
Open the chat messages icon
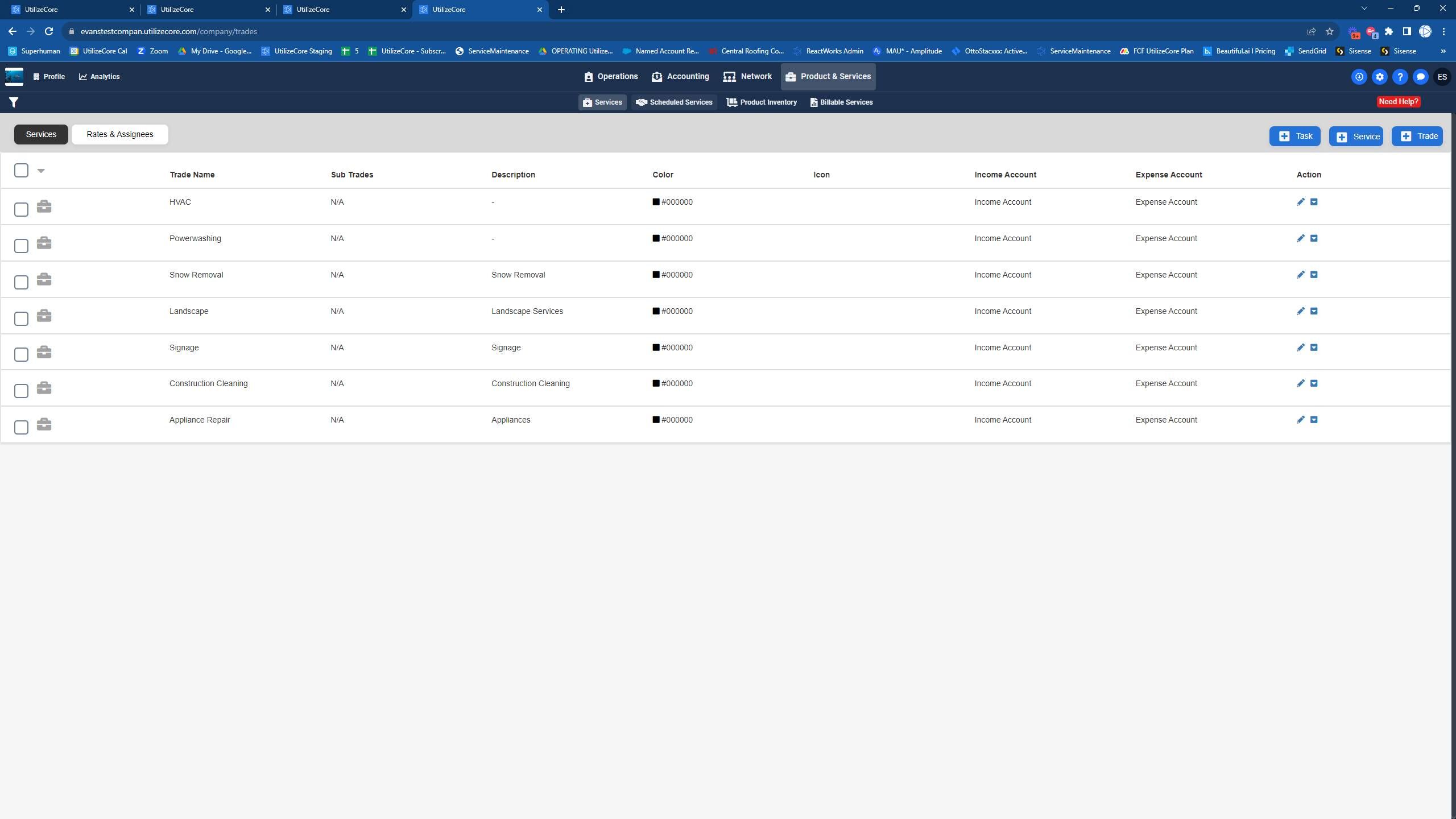pyautogui.click(x=1420, y=77)
